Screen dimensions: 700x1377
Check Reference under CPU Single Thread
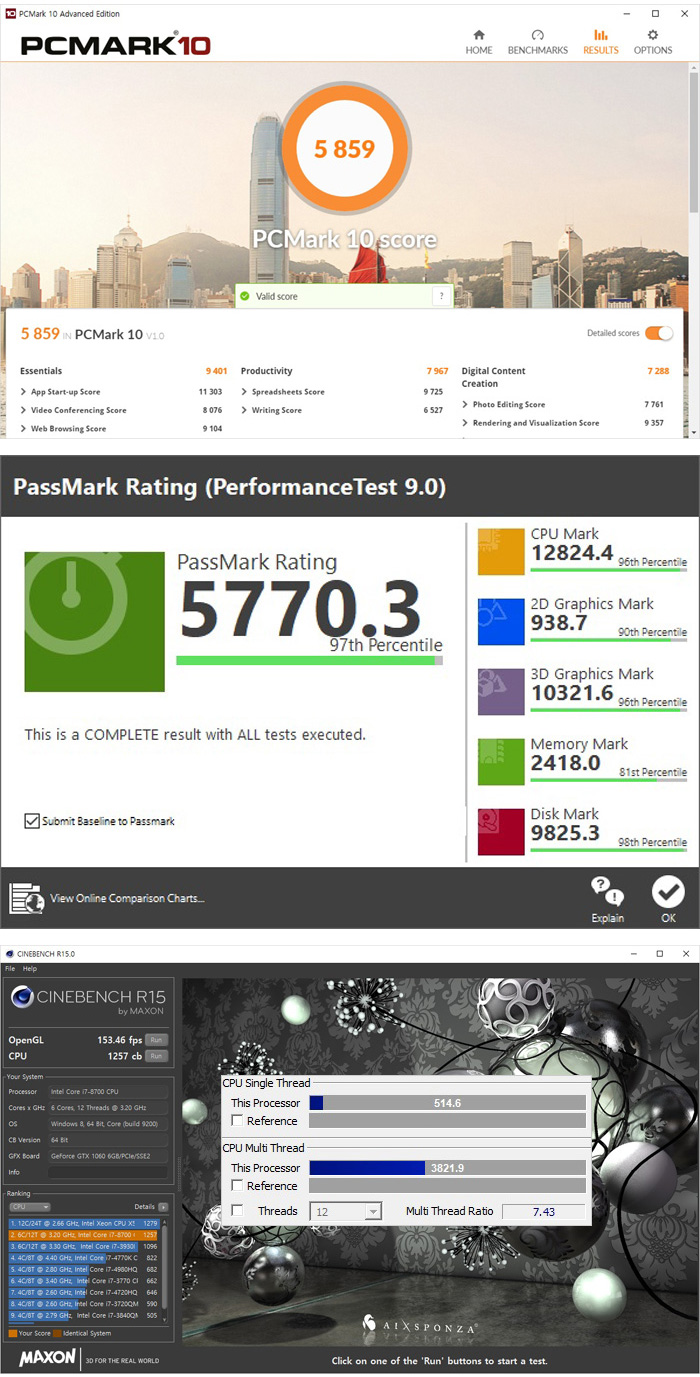237,1121
